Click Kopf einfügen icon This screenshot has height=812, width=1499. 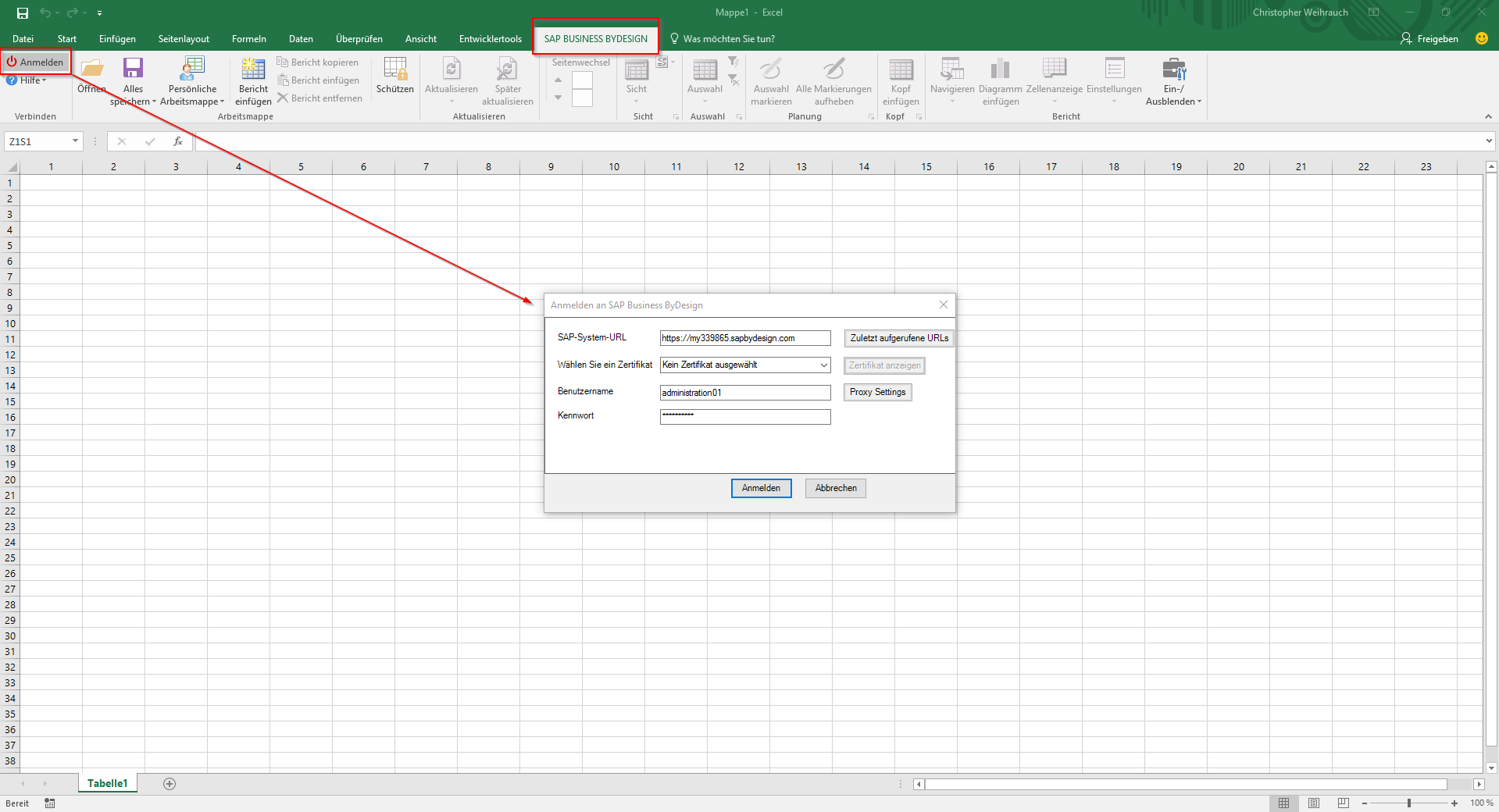(x=901, y=69)
